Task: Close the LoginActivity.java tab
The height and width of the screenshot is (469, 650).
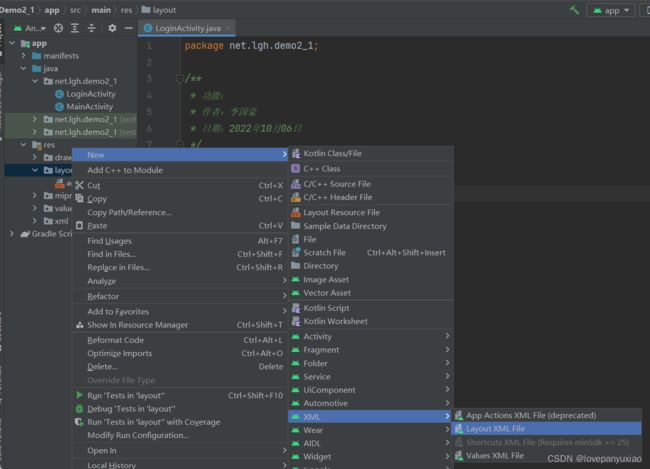Action: (x=228, y=28)
